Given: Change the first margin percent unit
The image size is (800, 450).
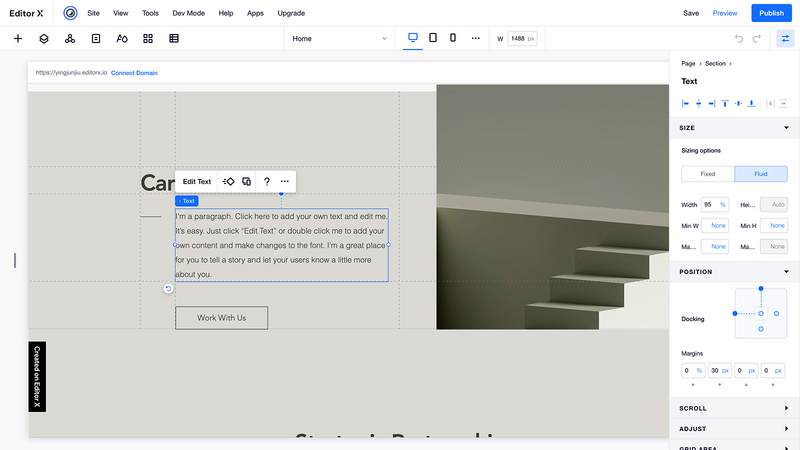Looking at the screenshot, I should pyautogui.click(x=699, y=370).
